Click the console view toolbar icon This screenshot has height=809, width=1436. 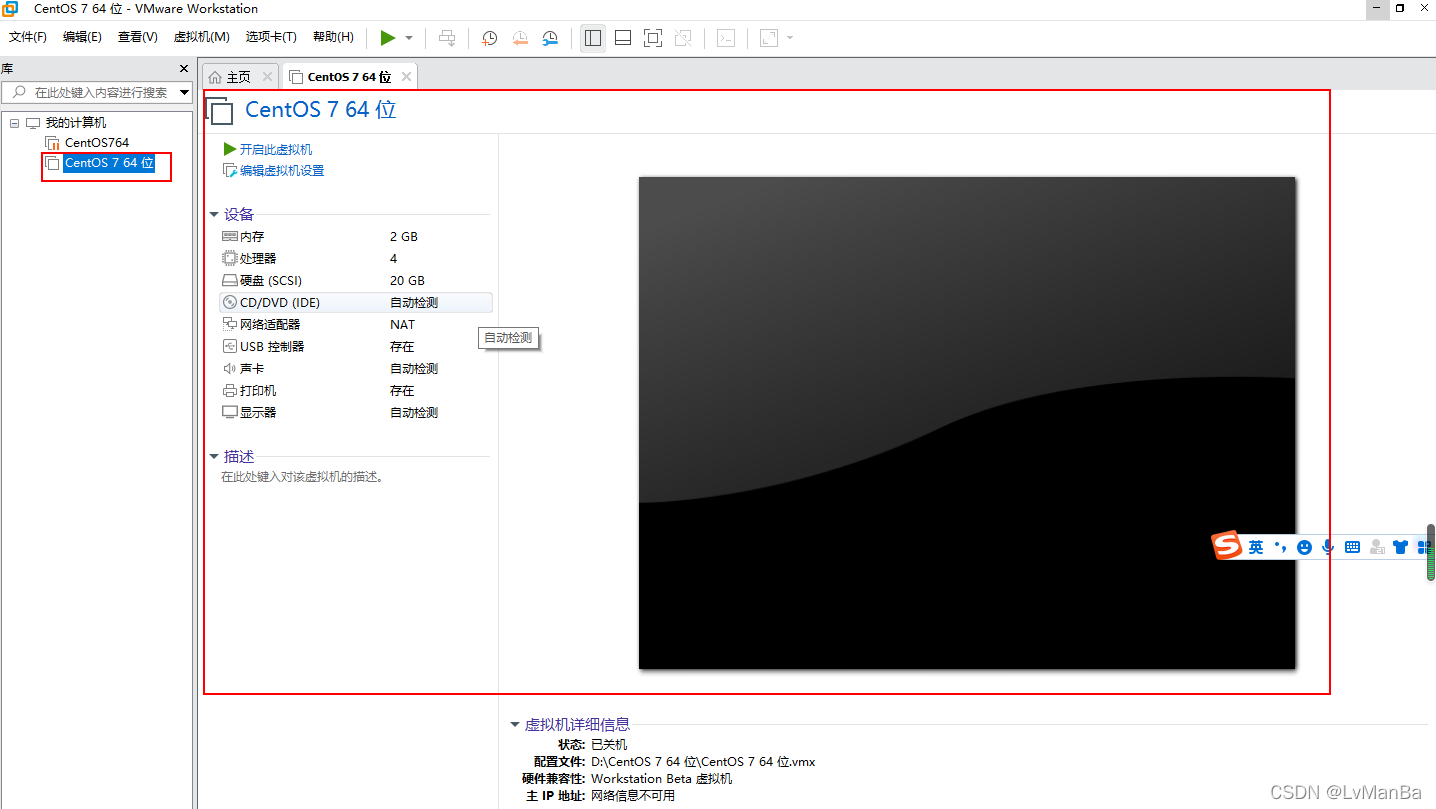[x=727, y=38]
